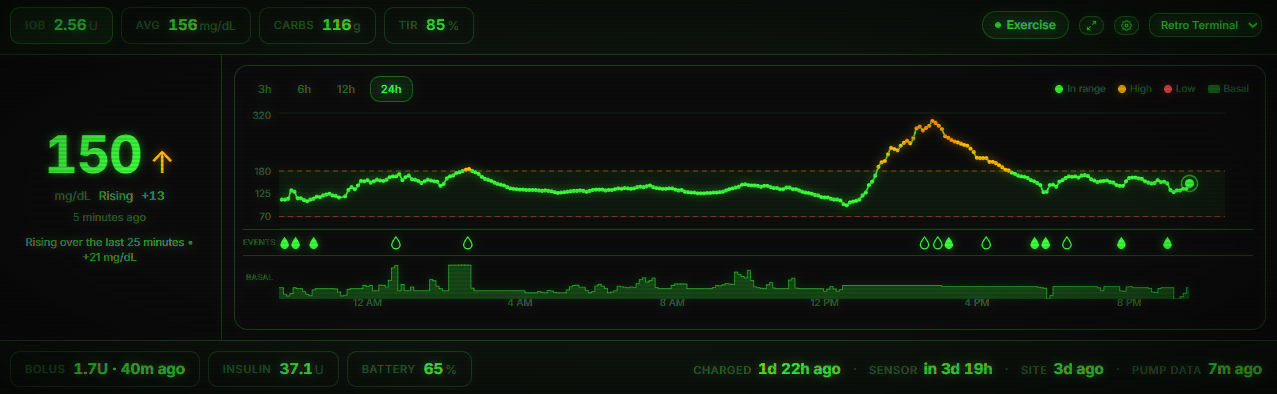Select the outlined drop event near 6 PM
The height and width of the screenshot is (394, 1277).
1066,243
